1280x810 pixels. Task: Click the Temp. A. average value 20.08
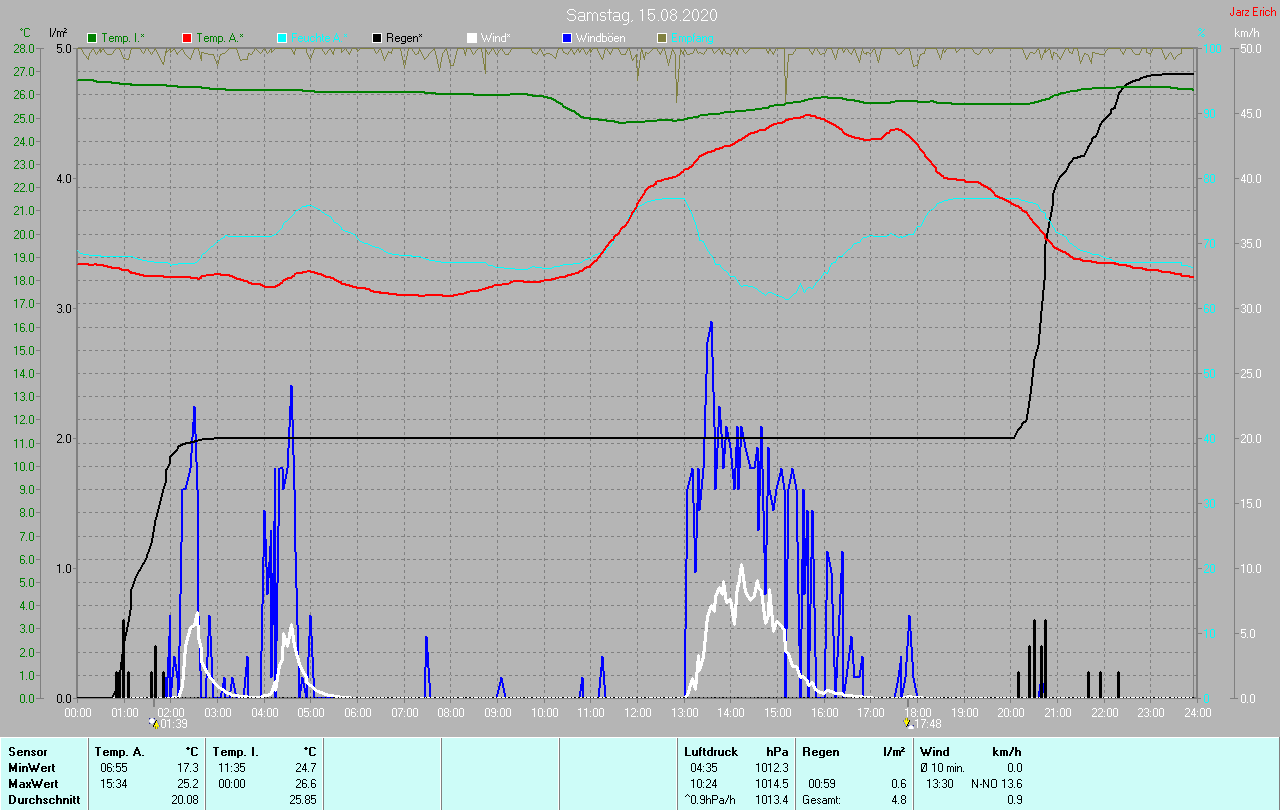click(185, 800)
